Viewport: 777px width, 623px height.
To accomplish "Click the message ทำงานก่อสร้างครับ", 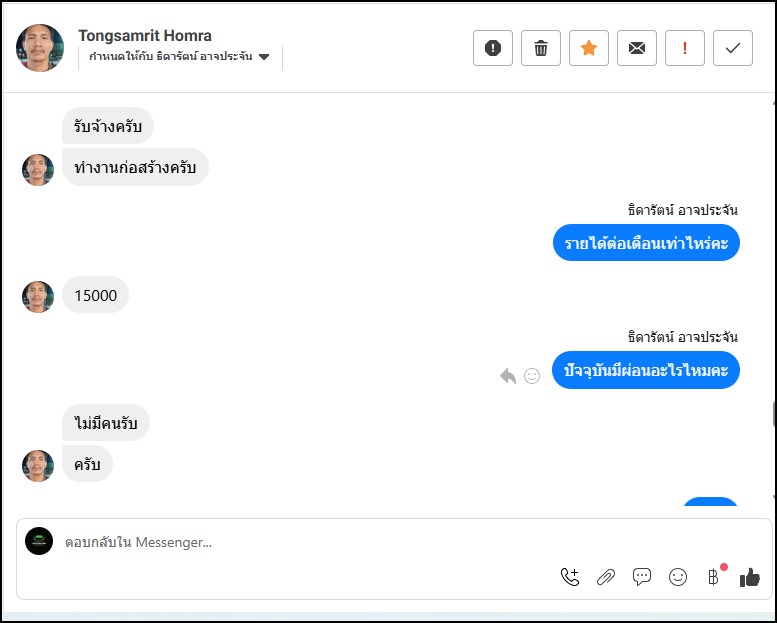I will [x=135, y=168].
